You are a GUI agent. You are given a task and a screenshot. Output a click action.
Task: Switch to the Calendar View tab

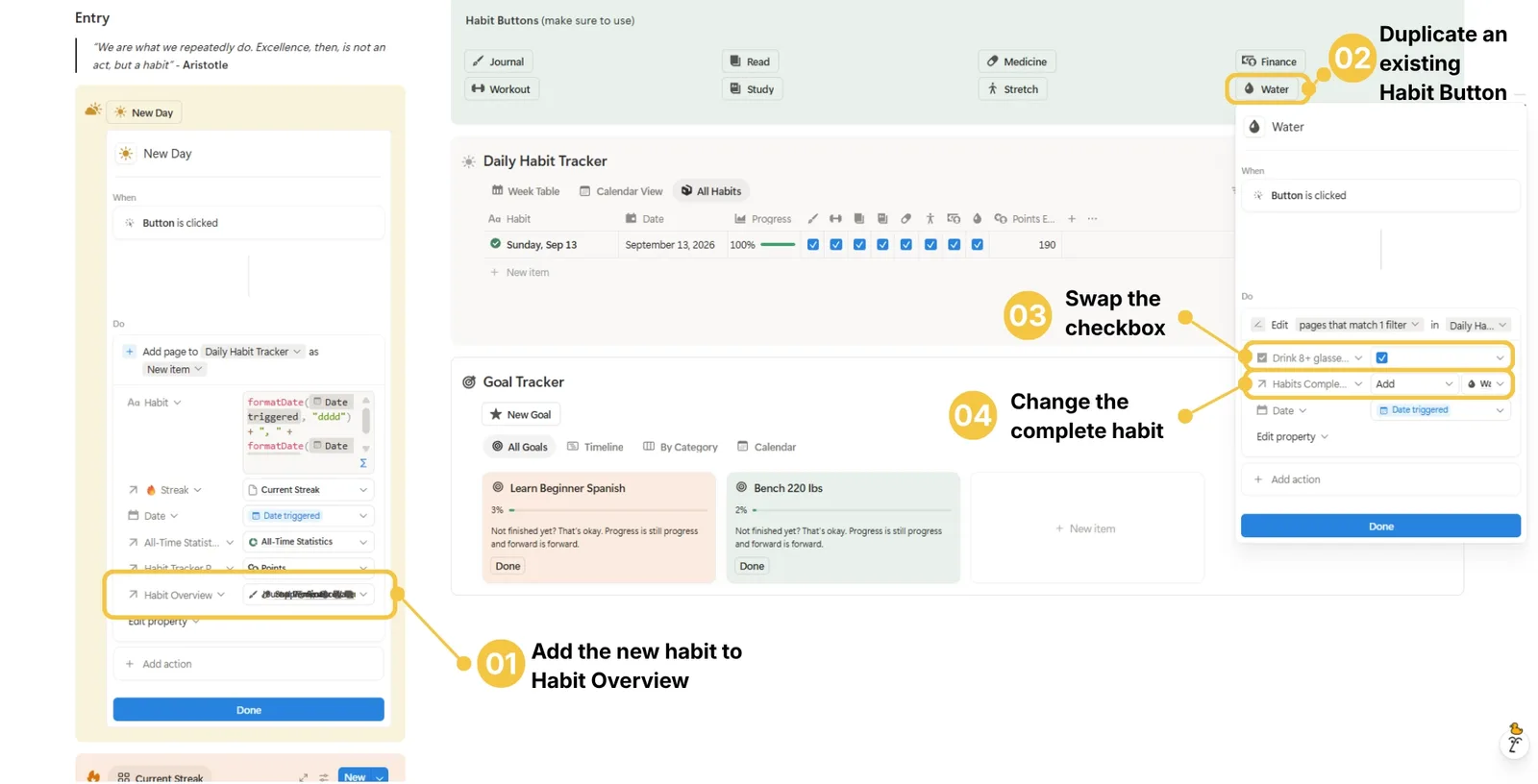[x=621, y=191]
